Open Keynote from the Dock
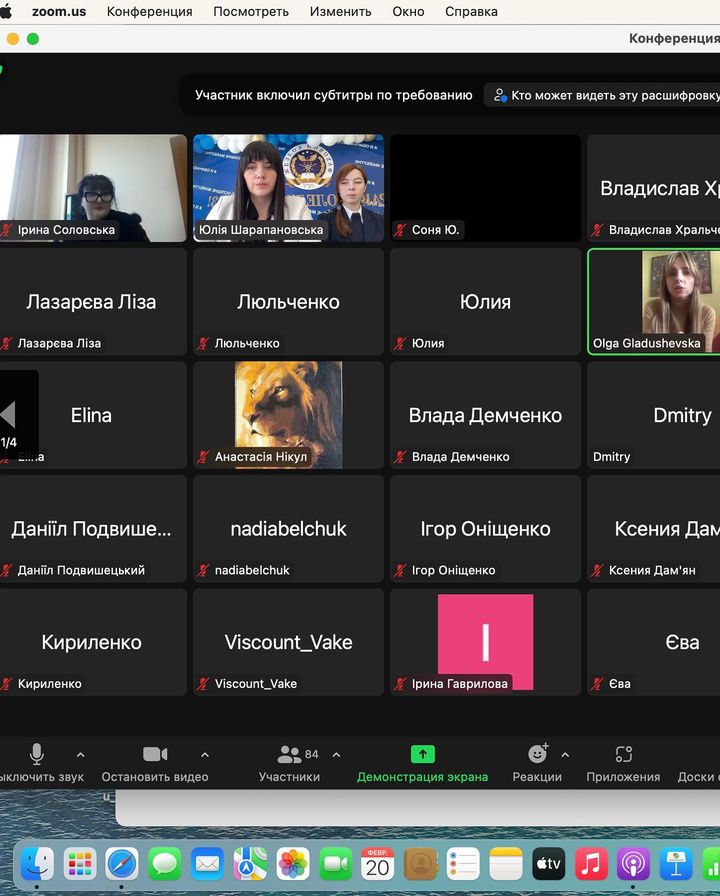This screenshot has height=896, width=720. [676, 863]
